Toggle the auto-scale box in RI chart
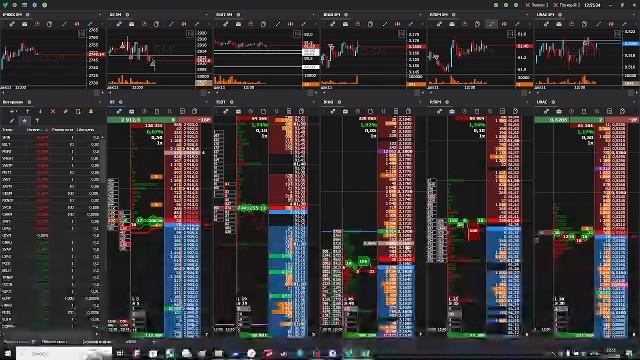The image size is (640, 360). click(189, 34)
